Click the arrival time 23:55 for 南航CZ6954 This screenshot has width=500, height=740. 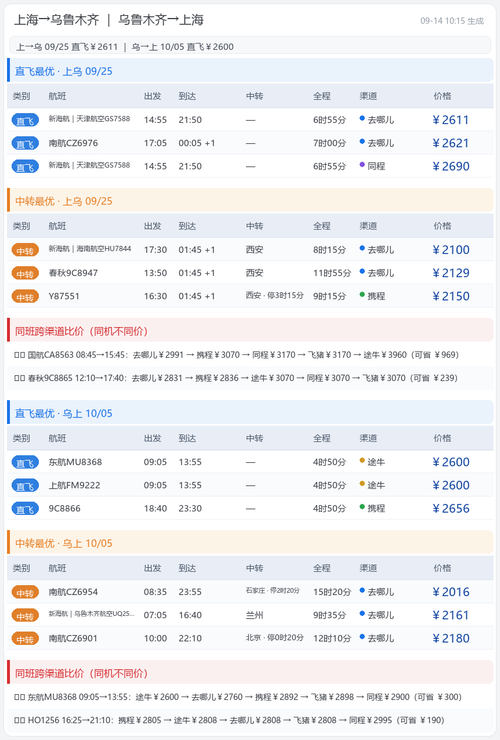[190, 592]
